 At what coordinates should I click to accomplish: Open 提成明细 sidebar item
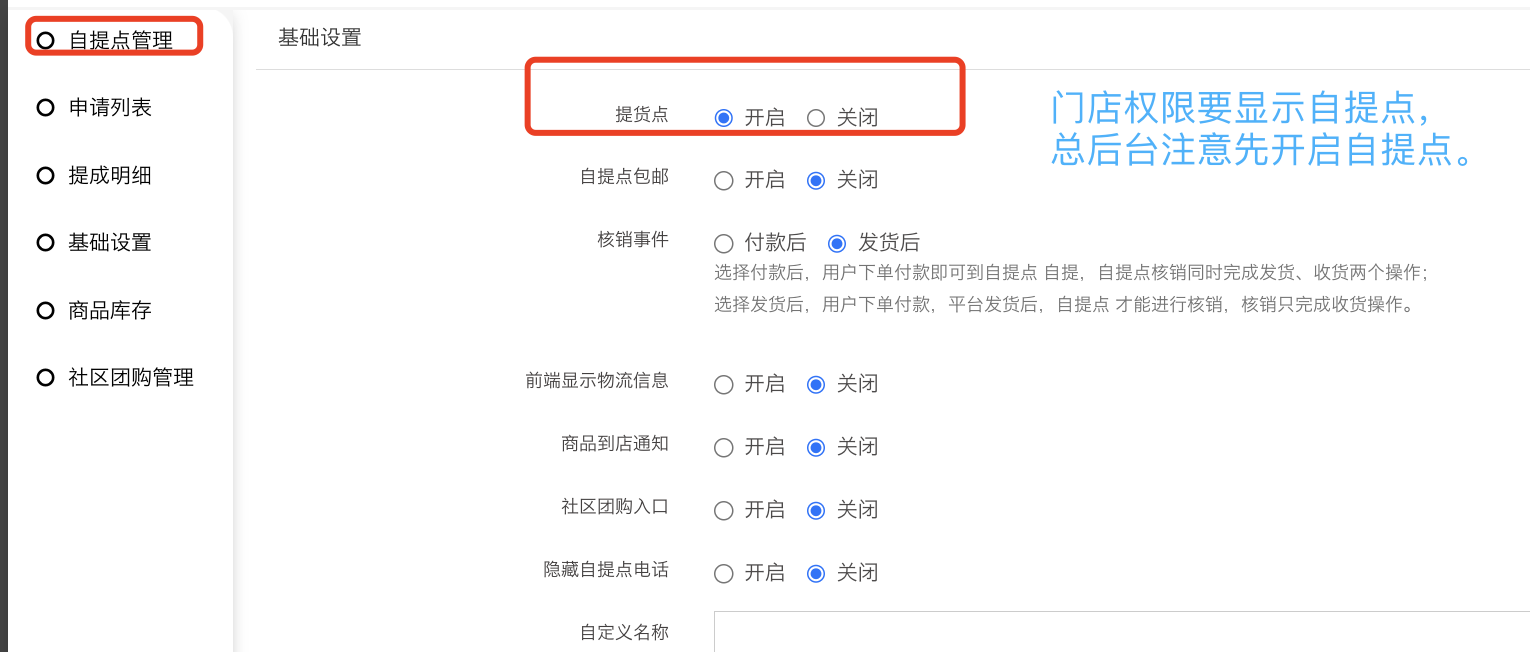tap(109, 176)
